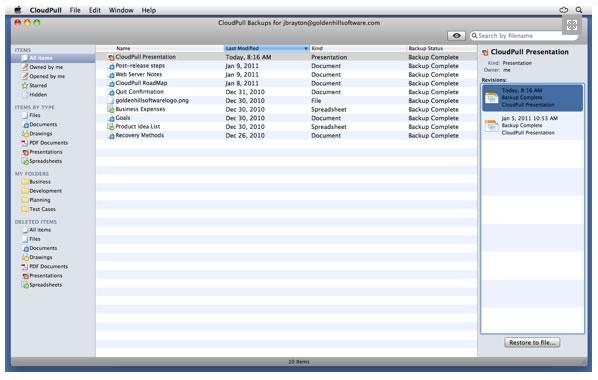Sort by Name column header
The width and height of the screenshot is (598, 380).
tap(123, 48)
